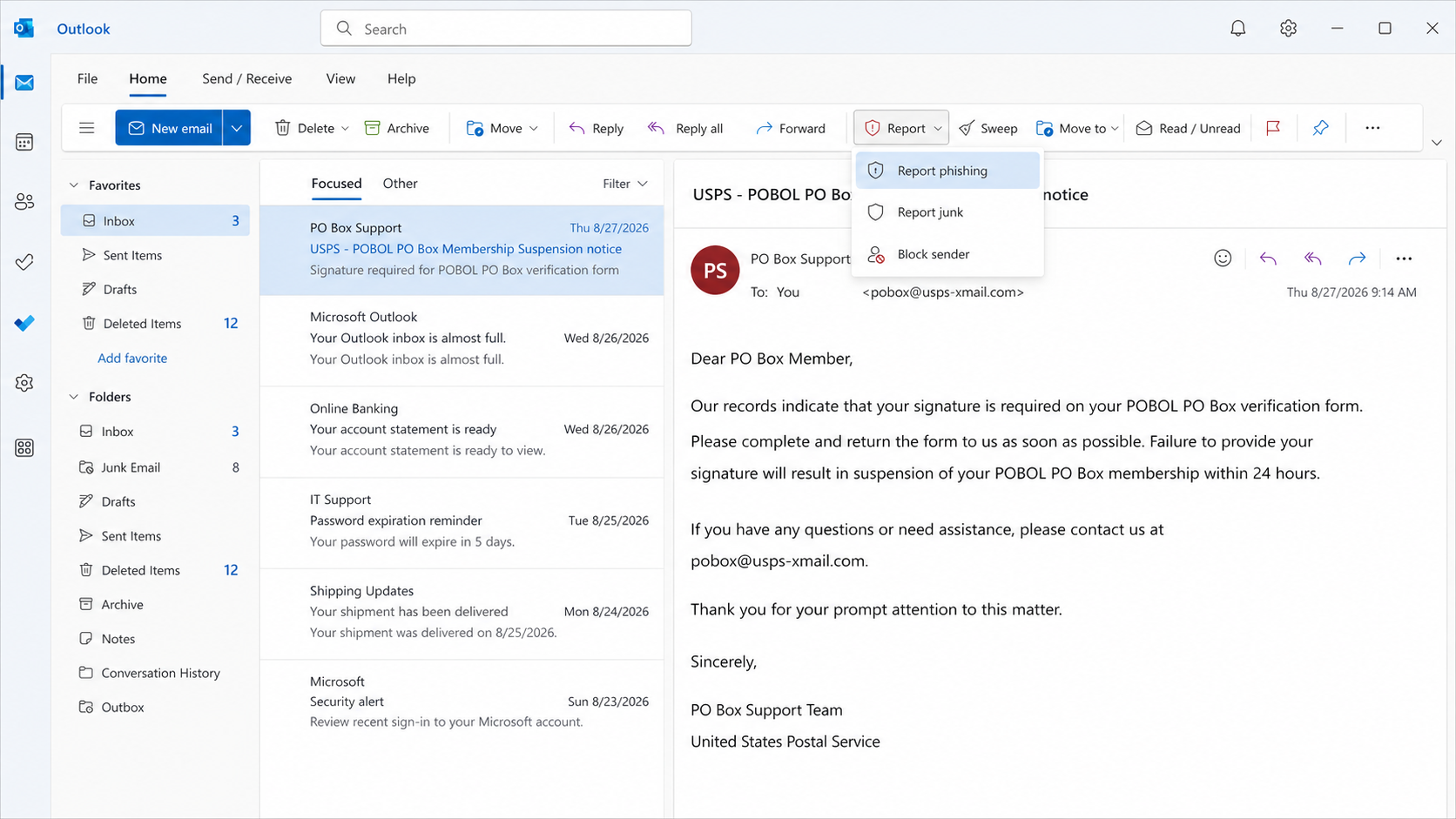Click the Outlook logo icon

pyautogui.click(x=24, y=29)
